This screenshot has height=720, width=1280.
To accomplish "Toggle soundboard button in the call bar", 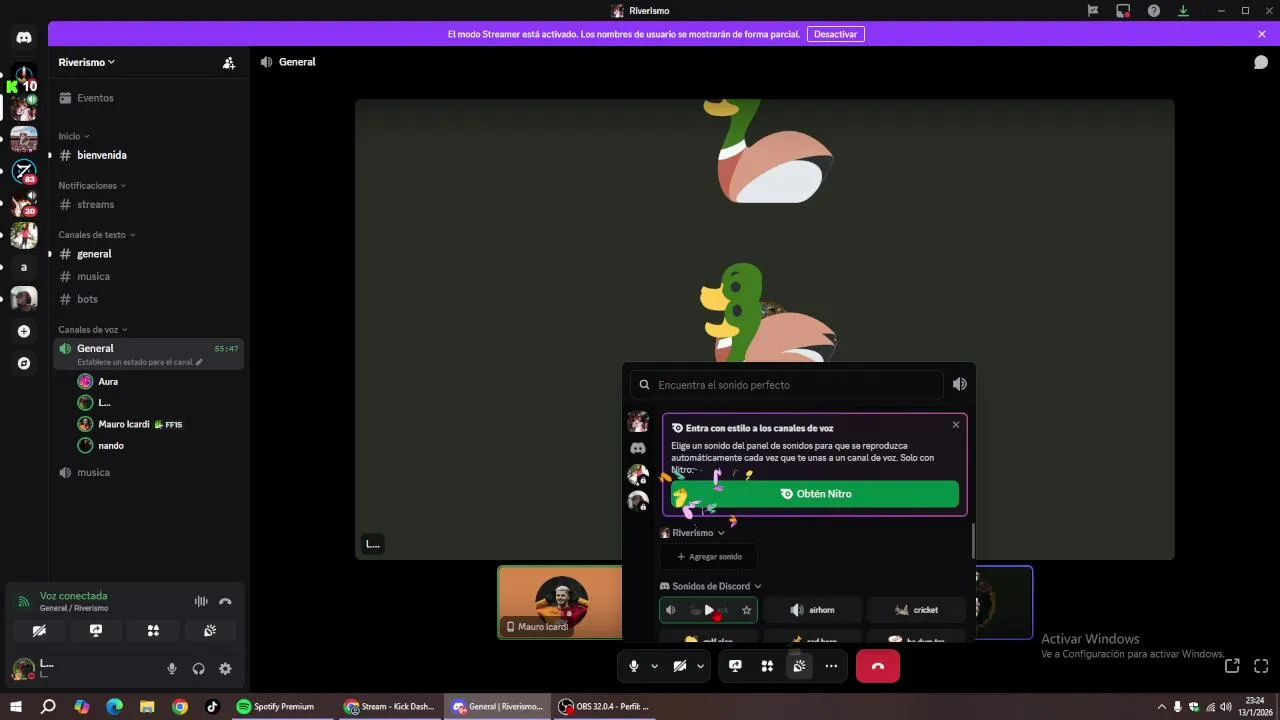I will click(x=799, y=666).
